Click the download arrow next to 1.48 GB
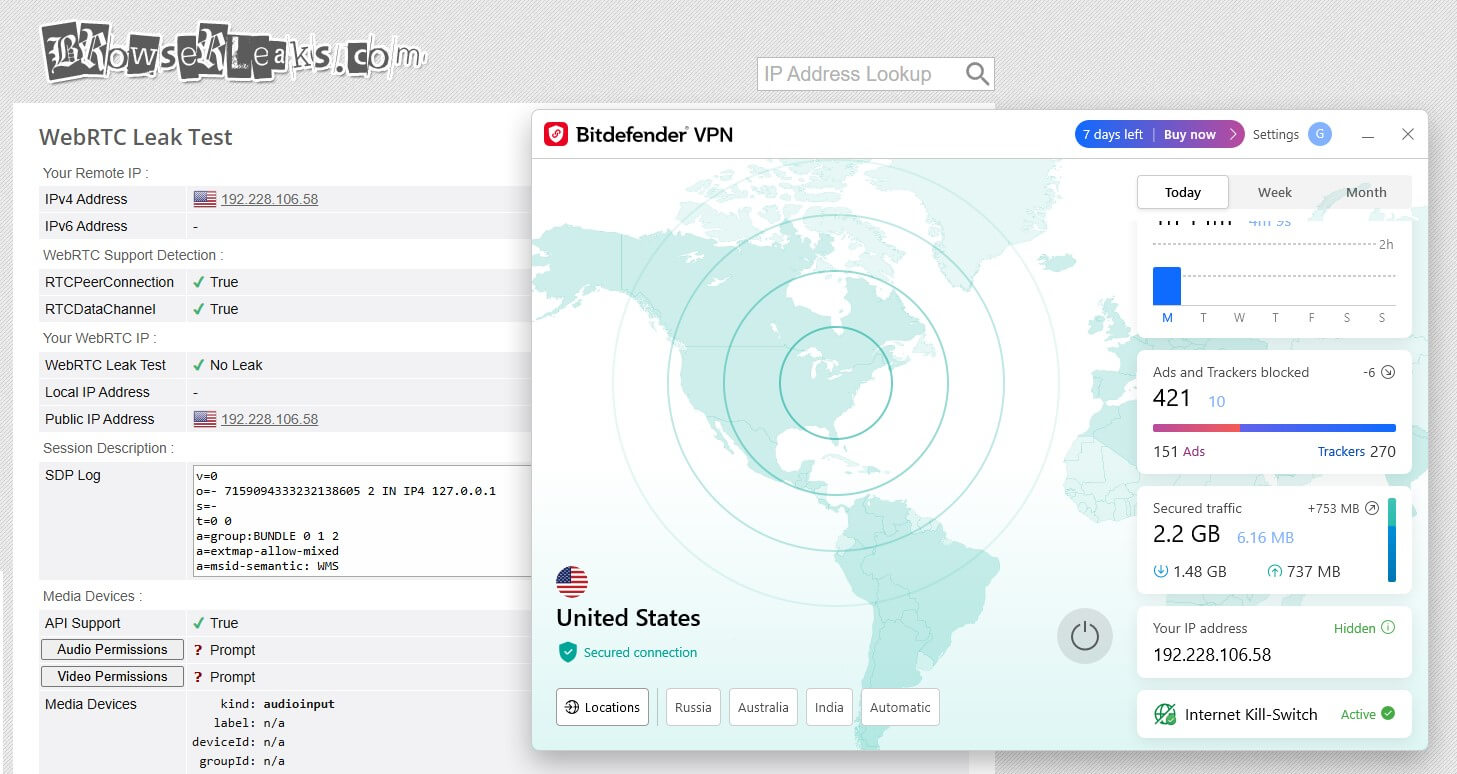The image size is (1457, 774). (x=1160, y=571)
